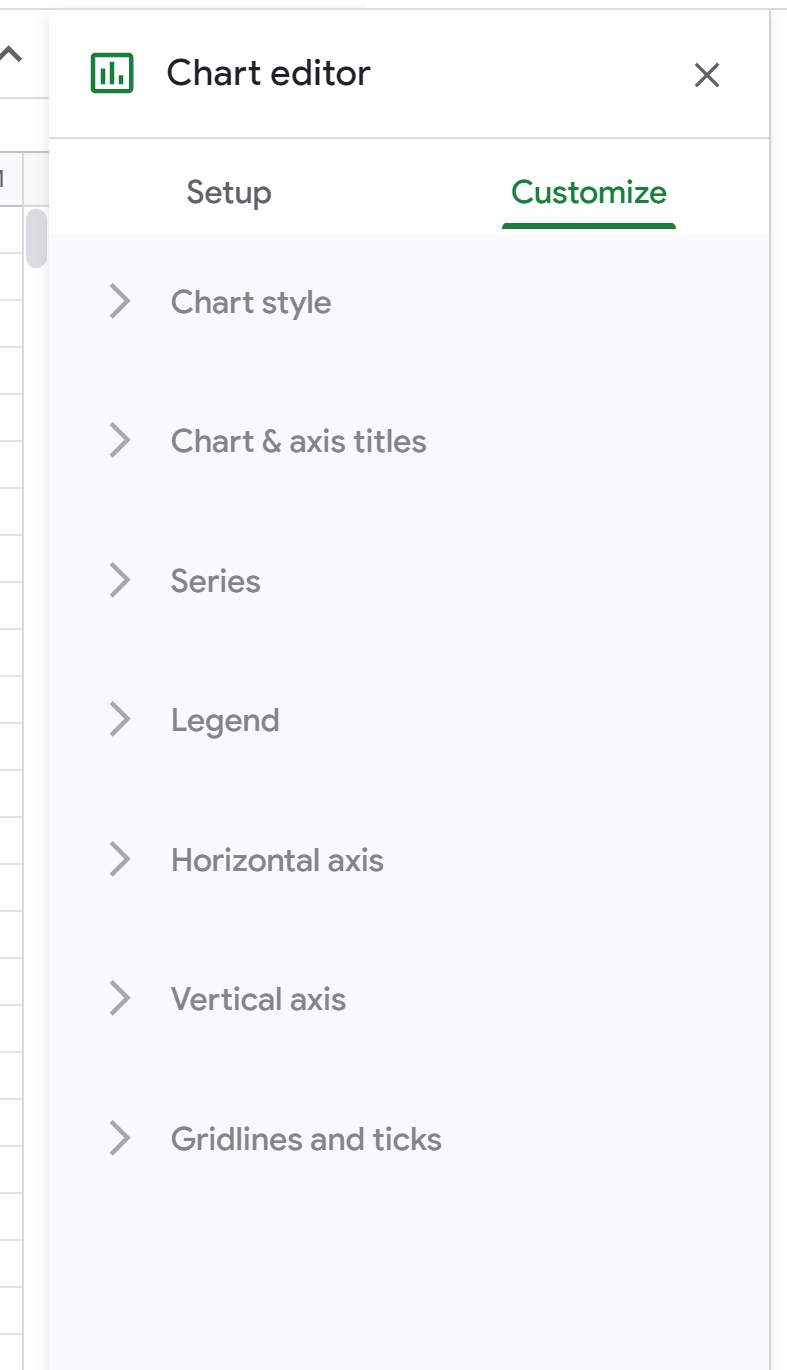Open the Vertical axis settings
787x1370 pixels.
click(258, 998)
